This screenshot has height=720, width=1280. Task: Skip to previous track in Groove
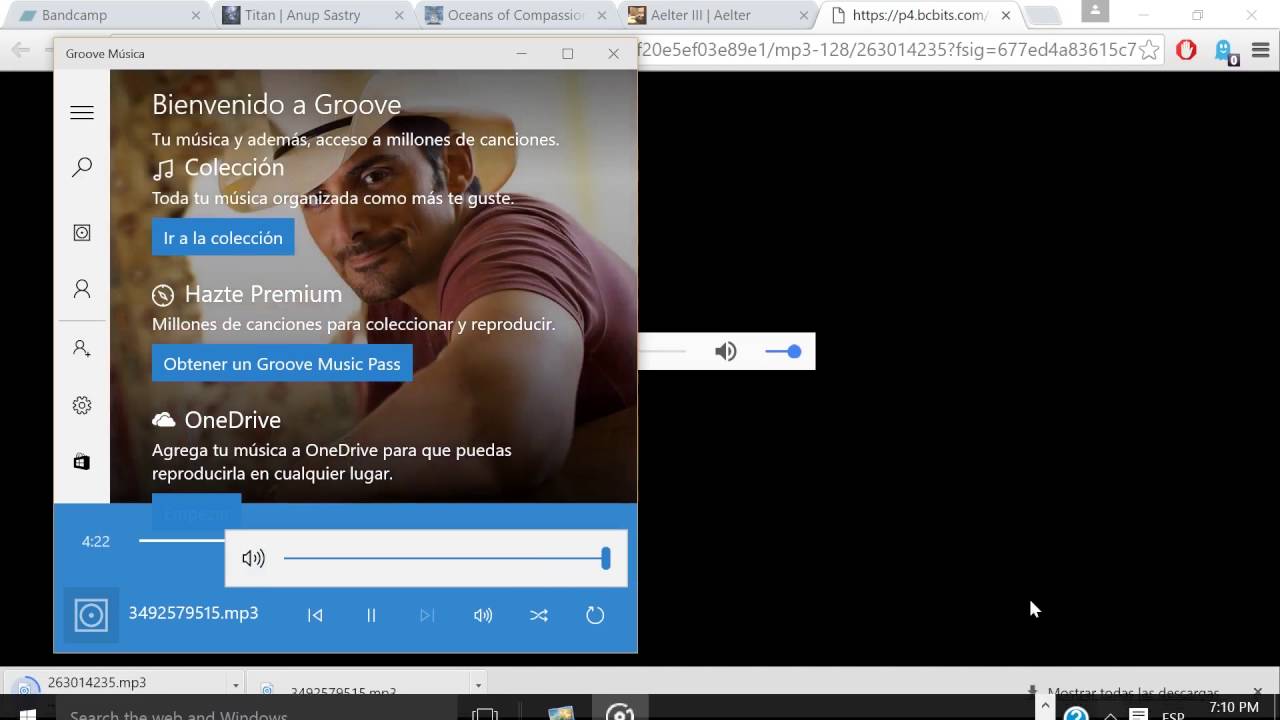click(315, 615)
